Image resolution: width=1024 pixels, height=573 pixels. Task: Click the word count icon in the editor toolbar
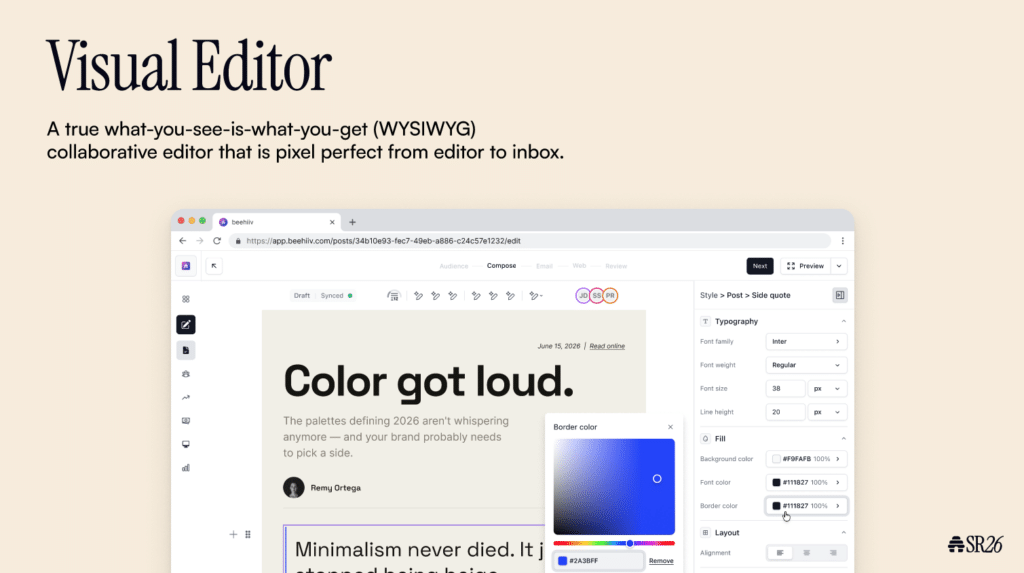pos(393,296)
